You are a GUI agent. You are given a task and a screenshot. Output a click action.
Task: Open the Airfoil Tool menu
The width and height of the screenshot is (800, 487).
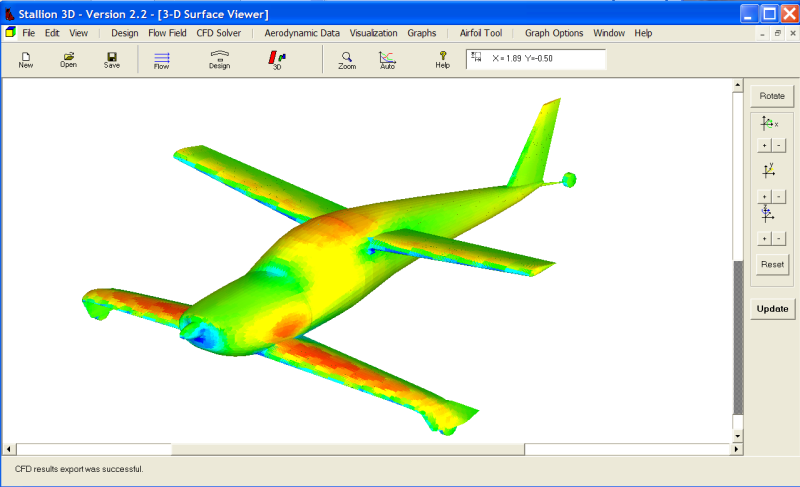pyautogui.click(x=481, y=33)
